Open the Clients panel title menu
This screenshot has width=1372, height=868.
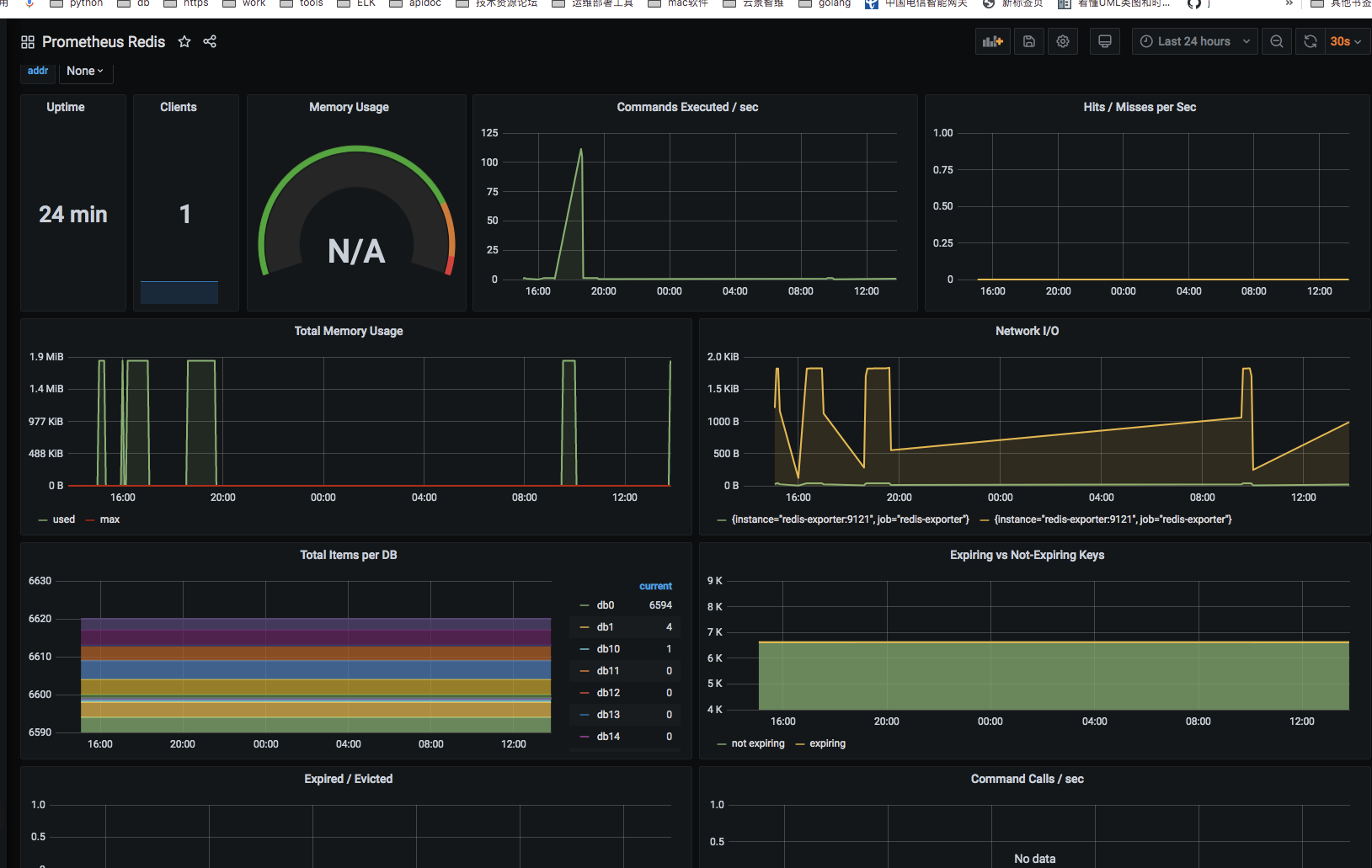tap(179, 107)
